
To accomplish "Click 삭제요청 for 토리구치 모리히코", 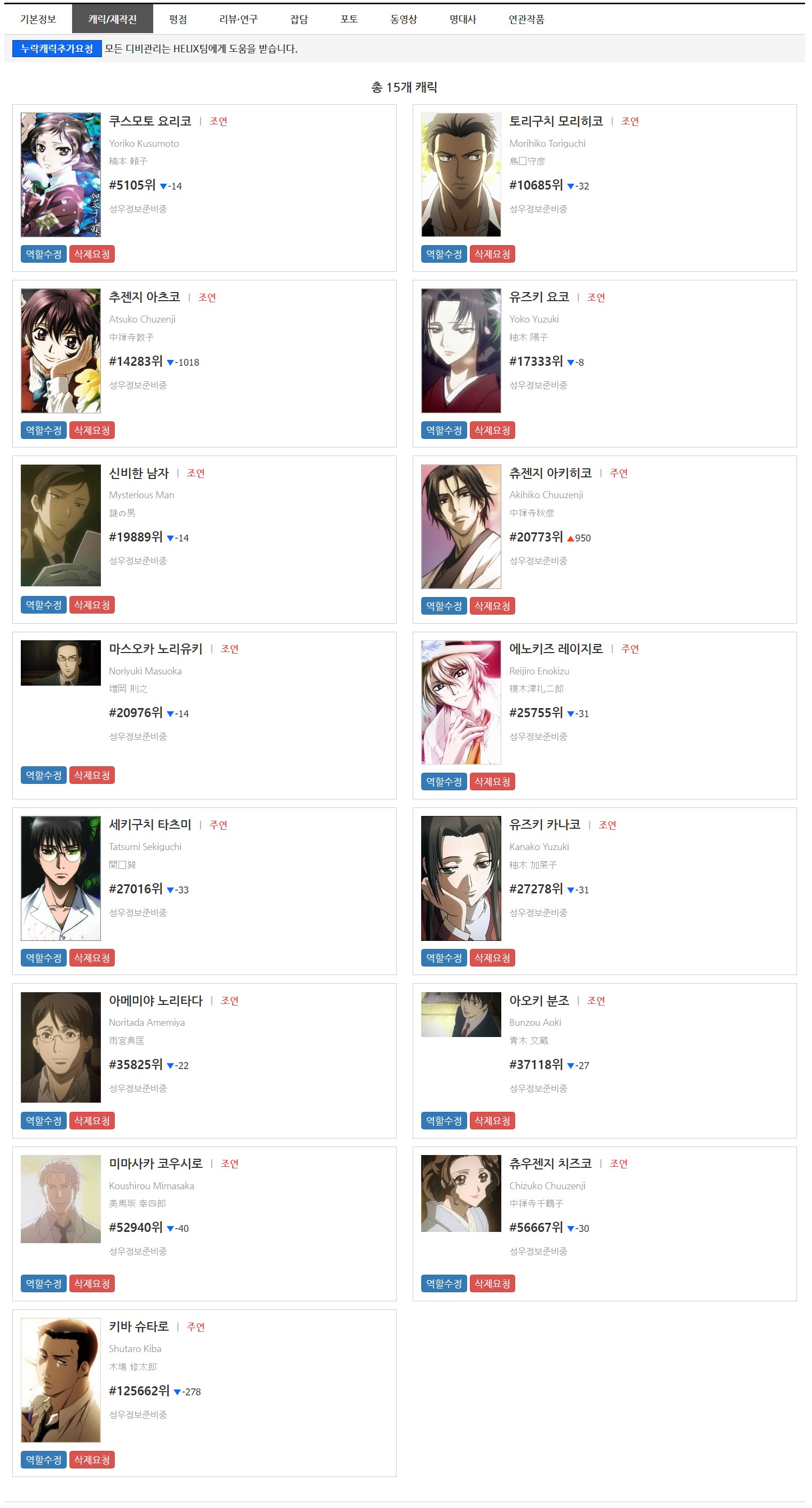I will [492, 254].
